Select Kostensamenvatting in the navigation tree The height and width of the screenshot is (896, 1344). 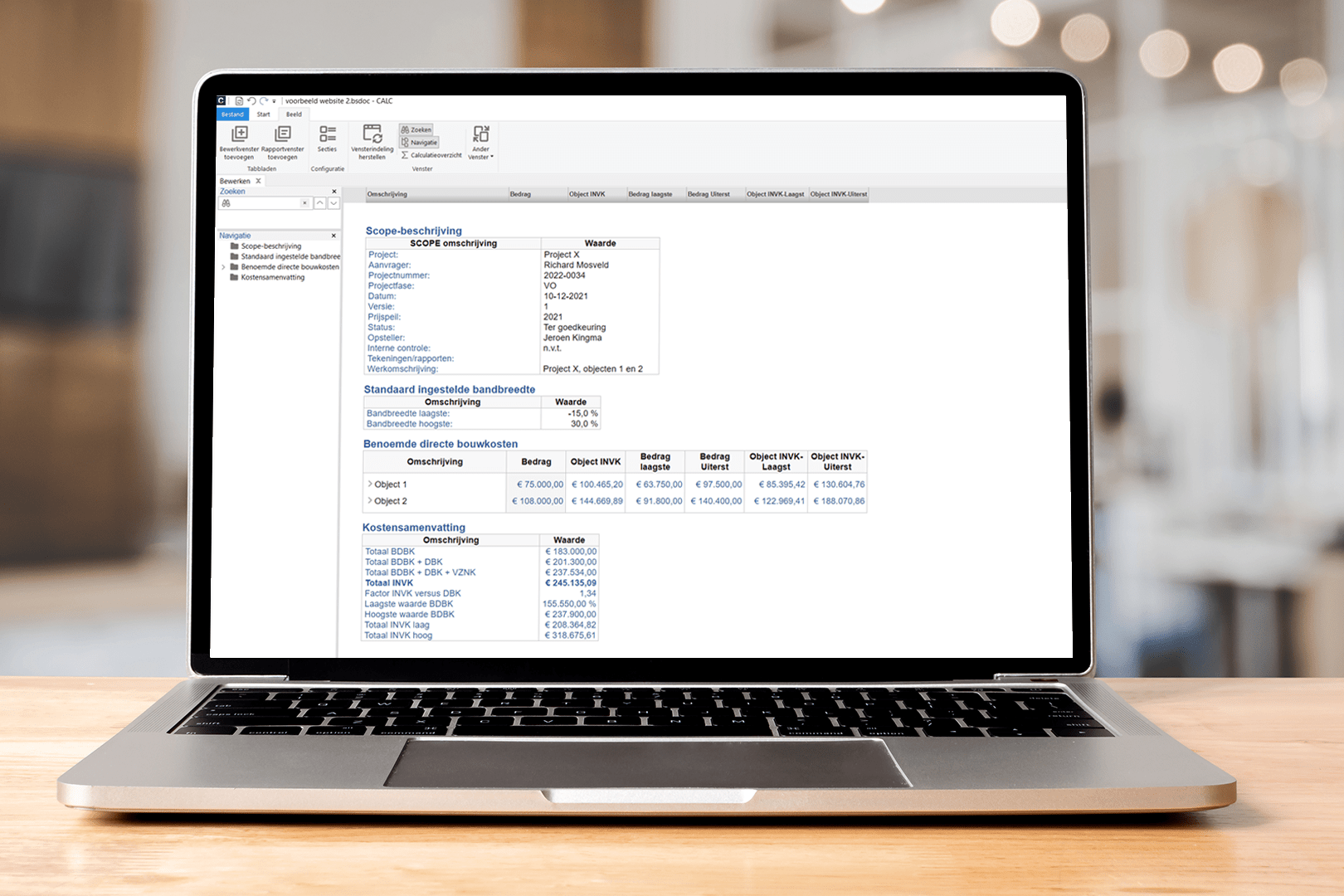pyautogui.click(x=273, y=278)
